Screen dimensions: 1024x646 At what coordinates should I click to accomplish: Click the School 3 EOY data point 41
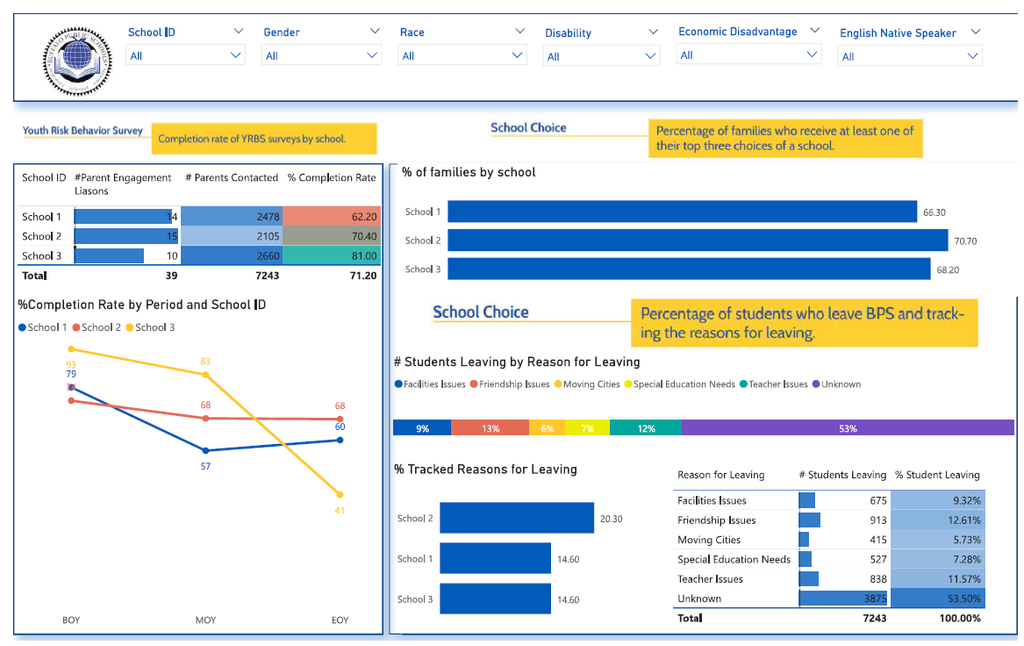pos(340,494)
